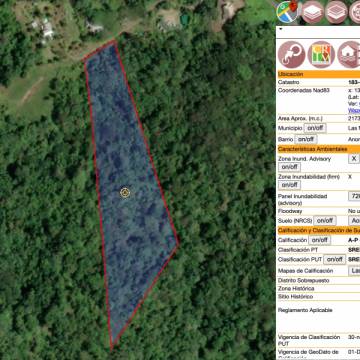This screenshot has height=360, width=360.
Task: Toggle Zona Inundabilidad (firm) on/off
Action: [x=290, y=185]
